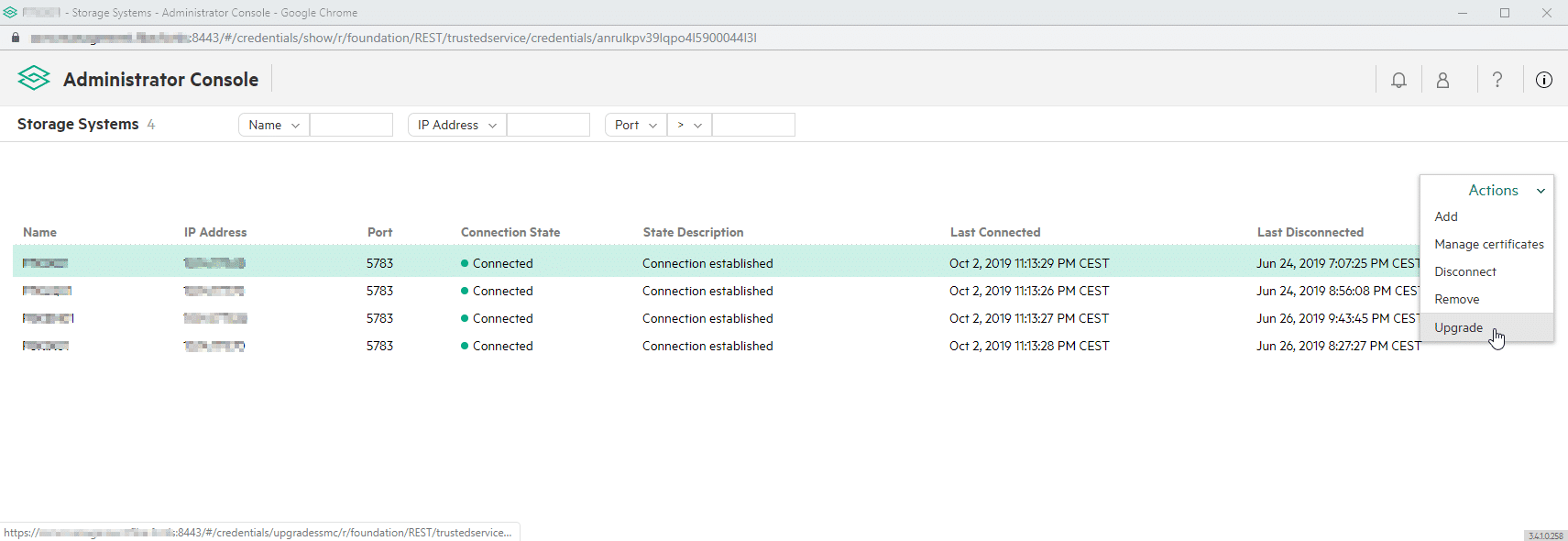The height and width of the screenshot is (541, 1568).
Task: Click port 5783 in the 11:13:28 PM row
Action: [379, 346]
